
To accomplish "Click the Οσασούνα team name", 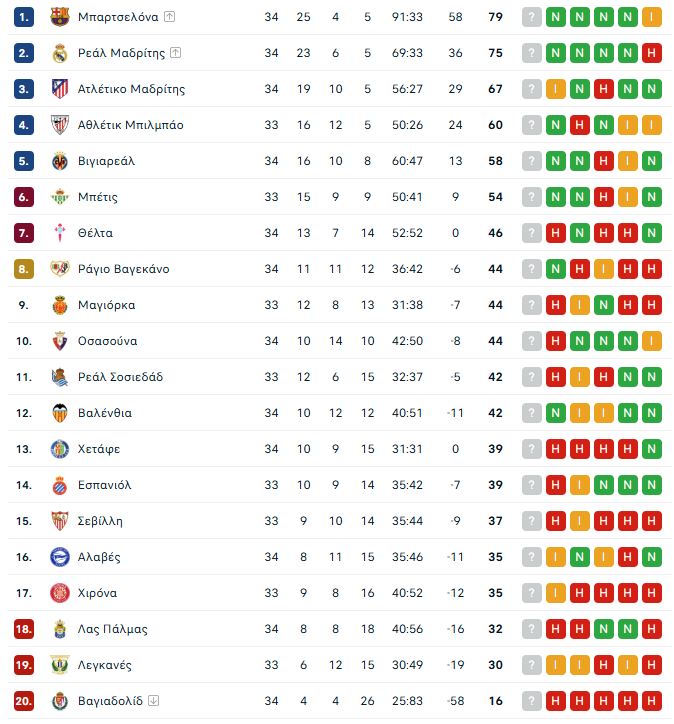I will coord(108,341).
